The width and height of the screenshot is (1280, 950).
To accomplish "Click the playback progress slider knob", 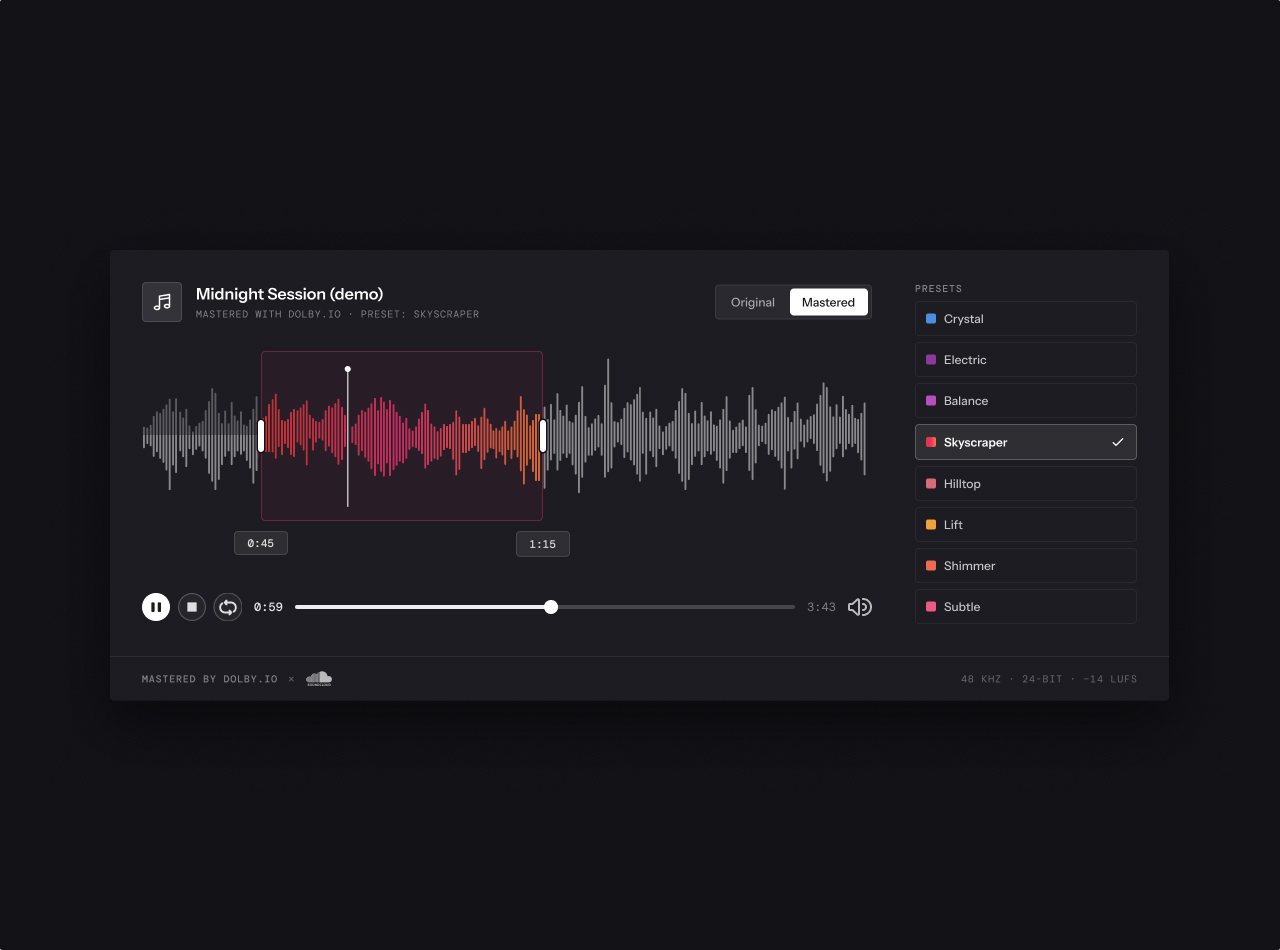I will [x=551, y=607].
